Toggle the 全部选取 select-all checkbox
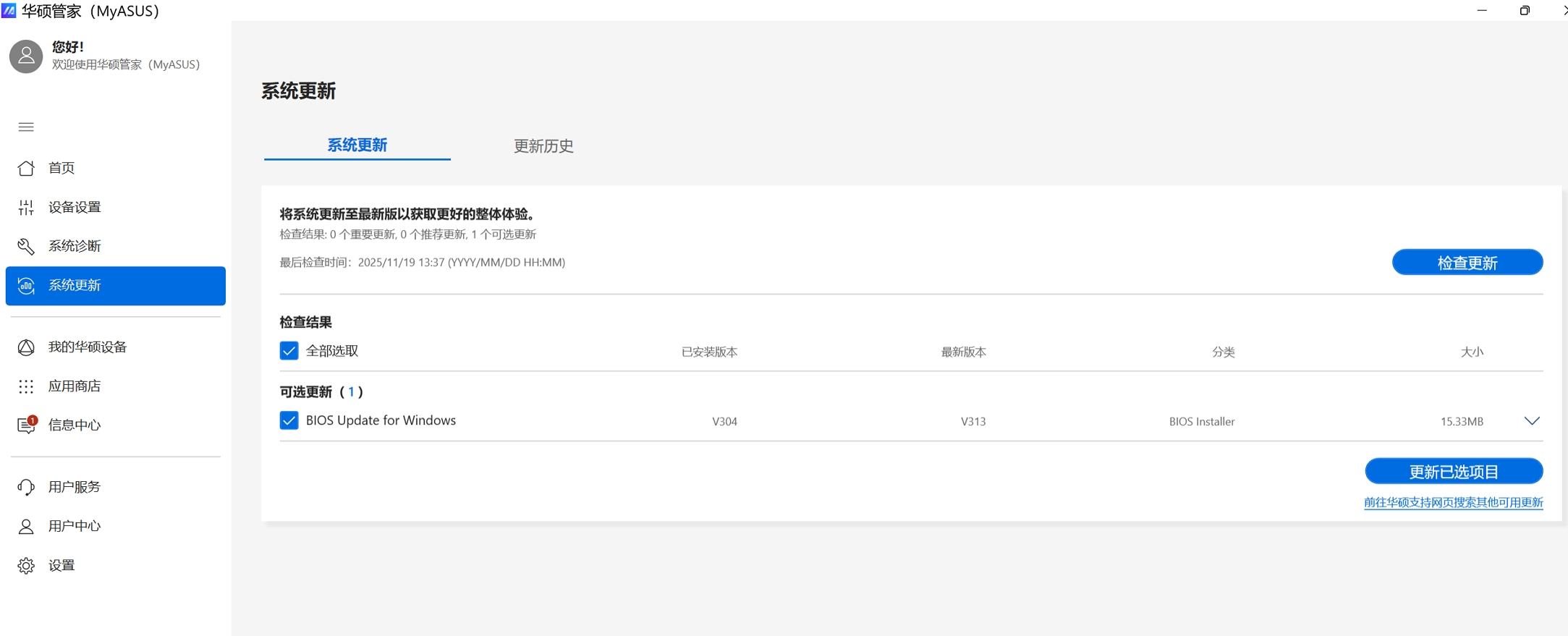Screen dimensions: 1568x636 pyautogui.click(x=289, y=351)
